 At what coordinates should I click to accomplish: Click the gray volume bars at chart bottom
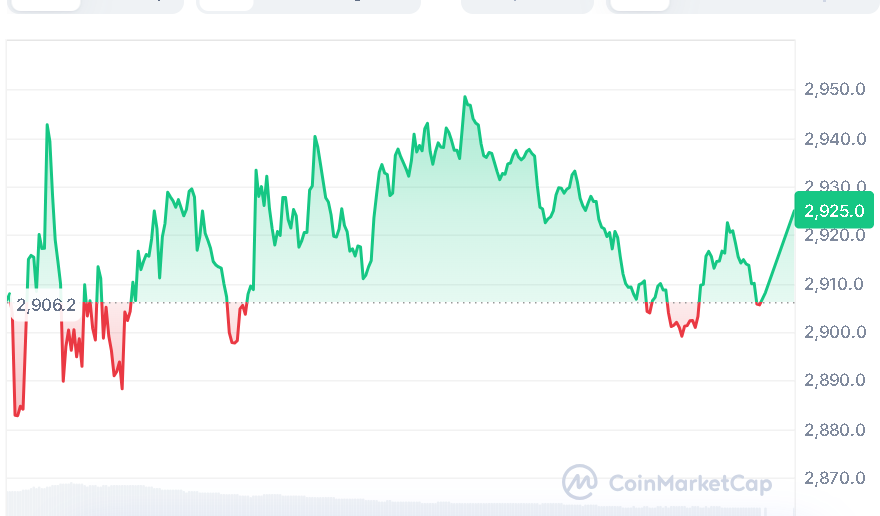tap(200, 500)
